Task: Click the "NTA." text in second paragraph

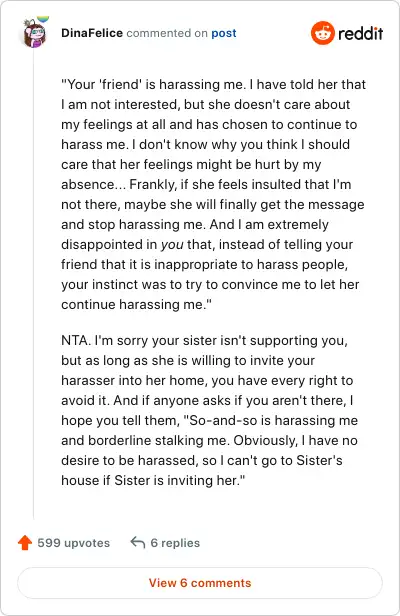Action: click(x=76, y=340)
